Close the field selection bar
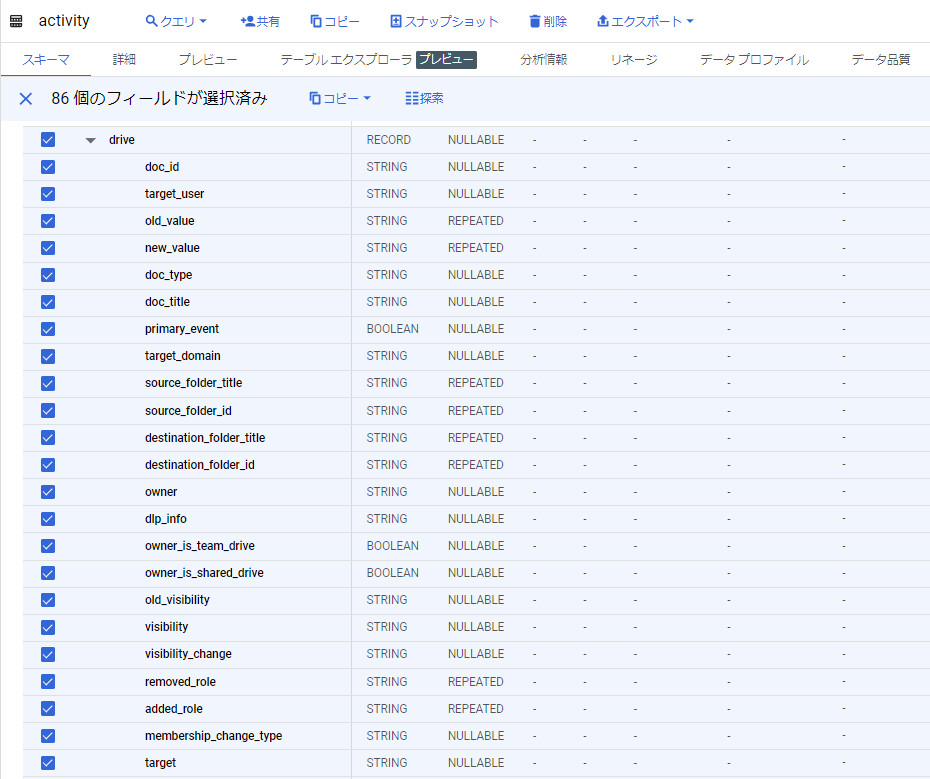 tap(26, 98)
